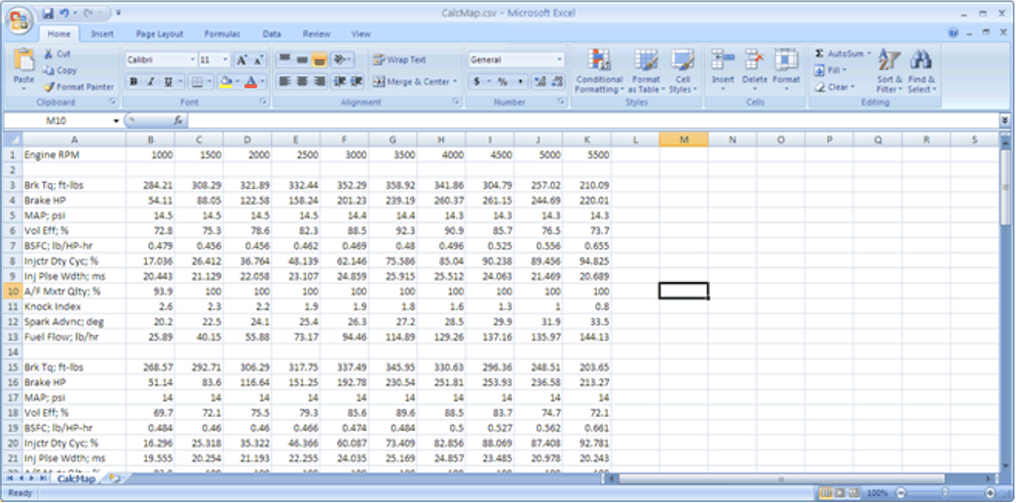Decrease decimal places
The height and width of the screenshot is (503, 1016).
pyautogui.click(x=557, y=82)
